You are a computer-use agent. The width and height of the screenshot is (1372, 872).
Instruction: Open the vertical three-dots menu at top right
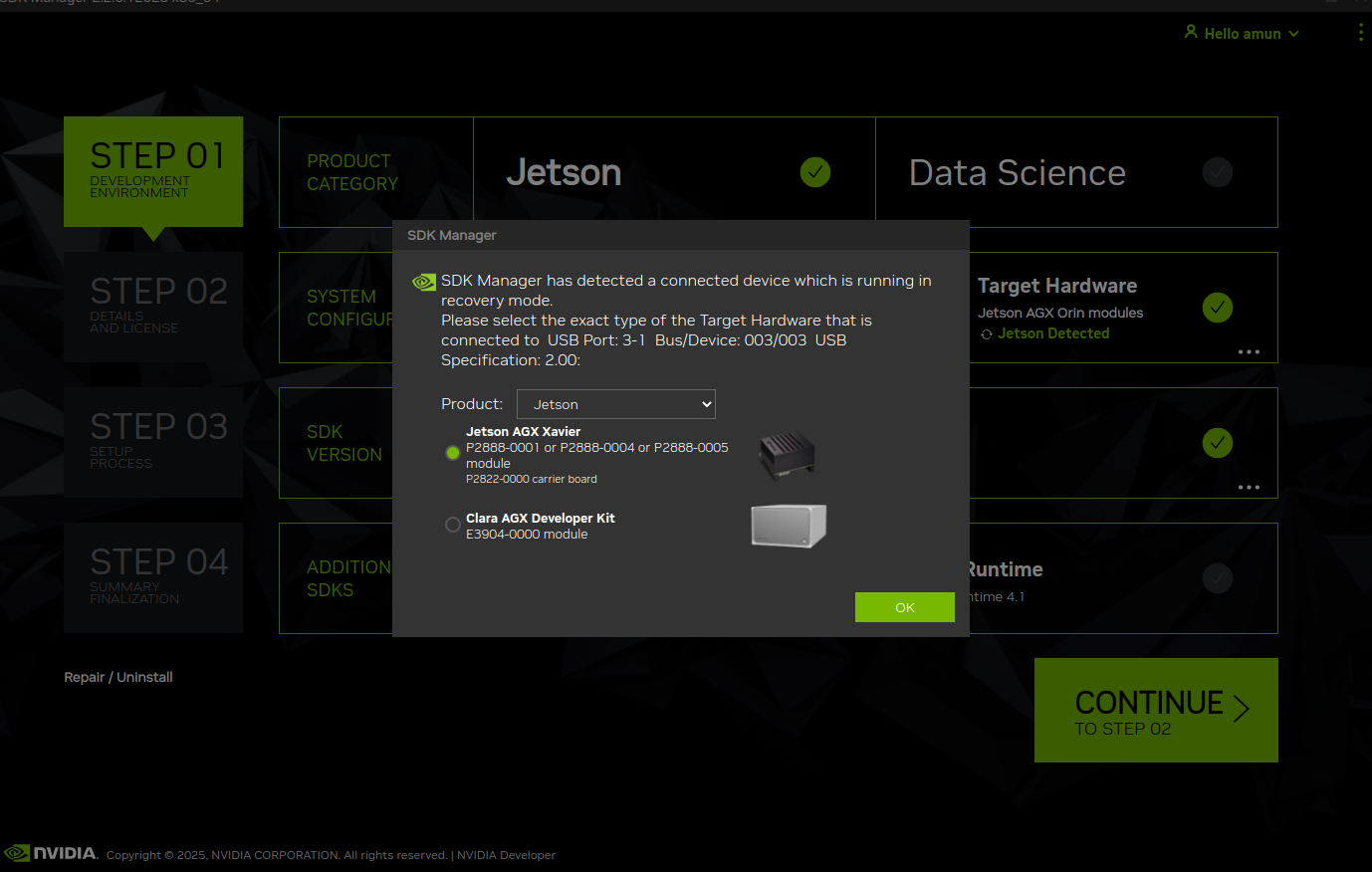pyautogui.click(x=1361, y=33)
